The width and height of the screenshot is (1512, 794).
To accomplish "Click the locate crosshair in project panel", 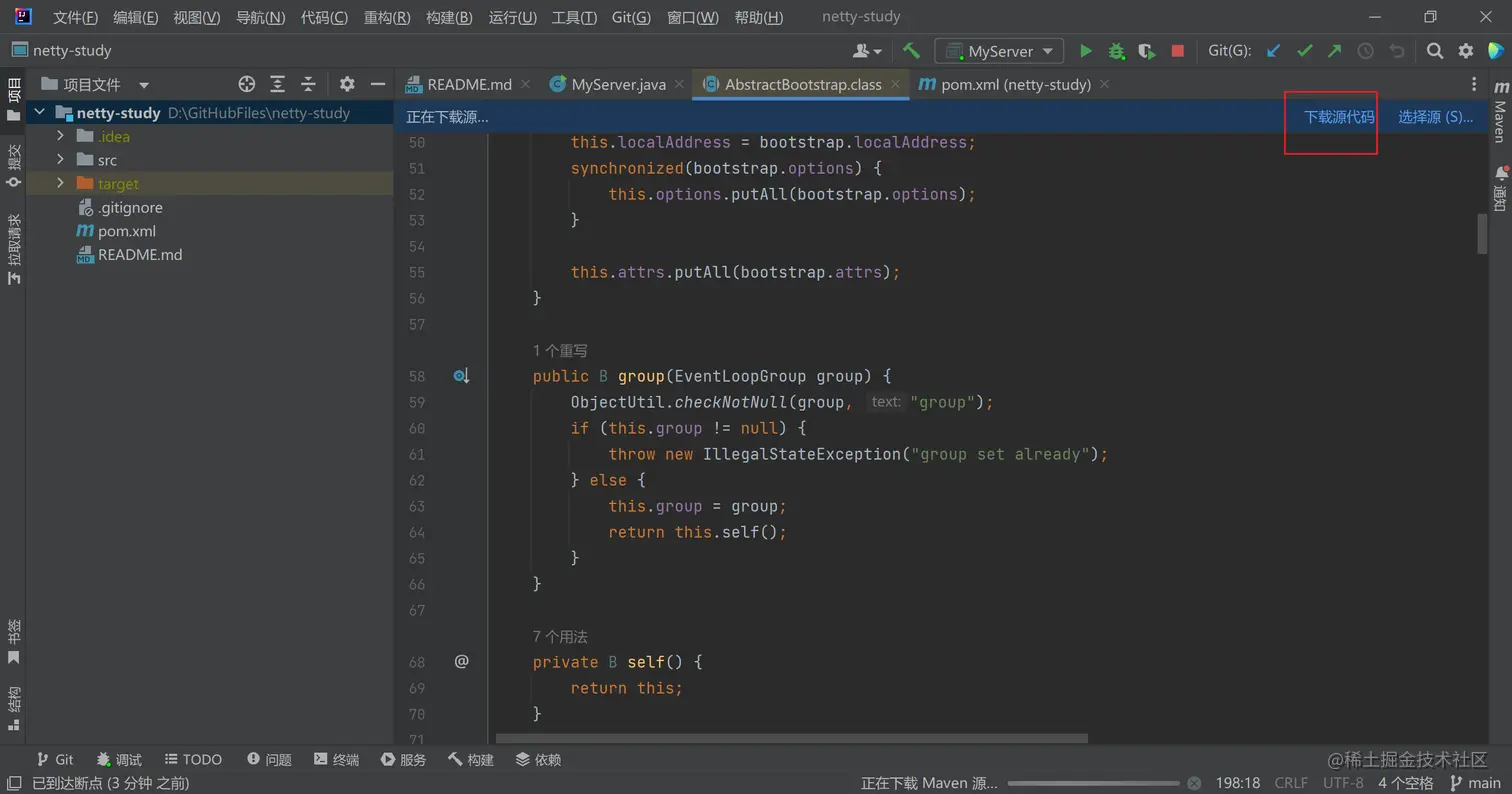I will tap(247, 84).
